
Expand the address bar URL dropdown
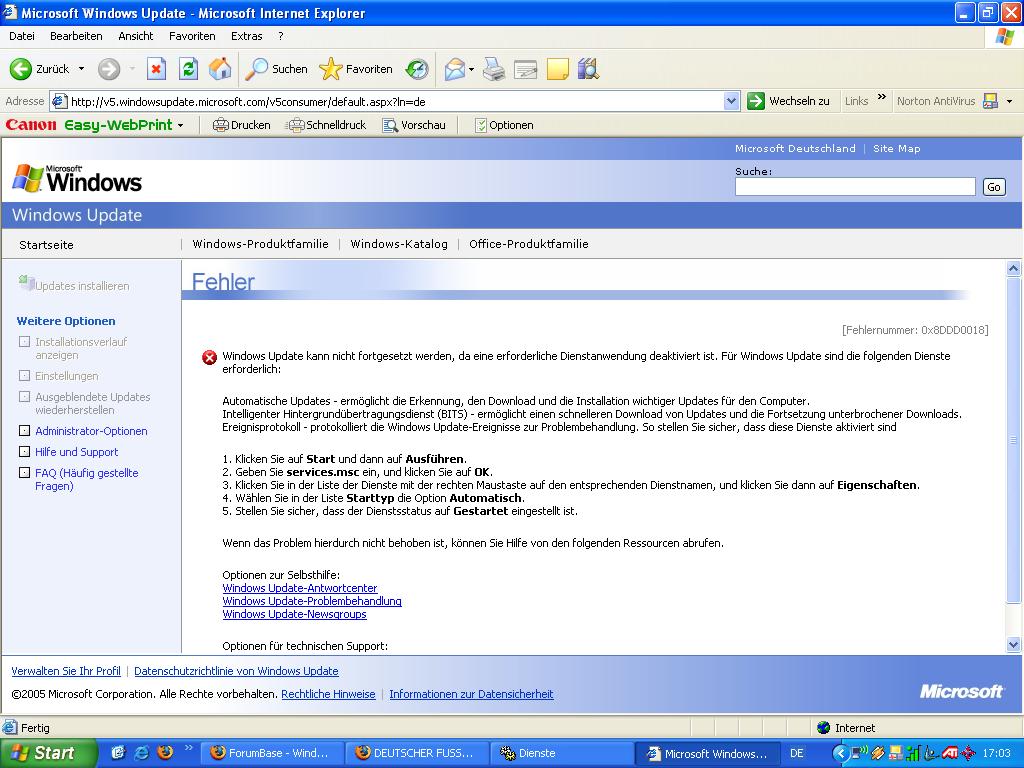pyautogui.click(x=731, y=101)
